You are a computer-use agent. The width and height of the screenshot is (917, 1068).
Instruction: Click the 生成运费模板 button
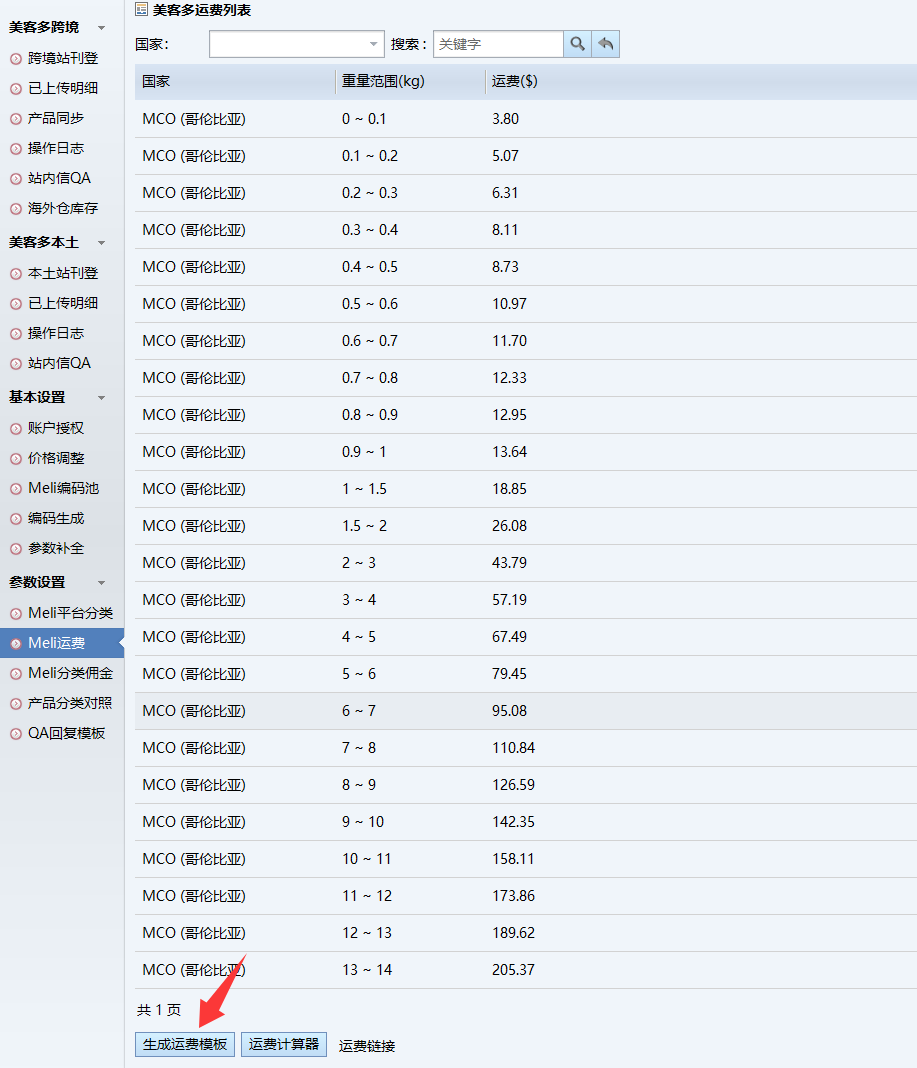[x=185, y=1044]
